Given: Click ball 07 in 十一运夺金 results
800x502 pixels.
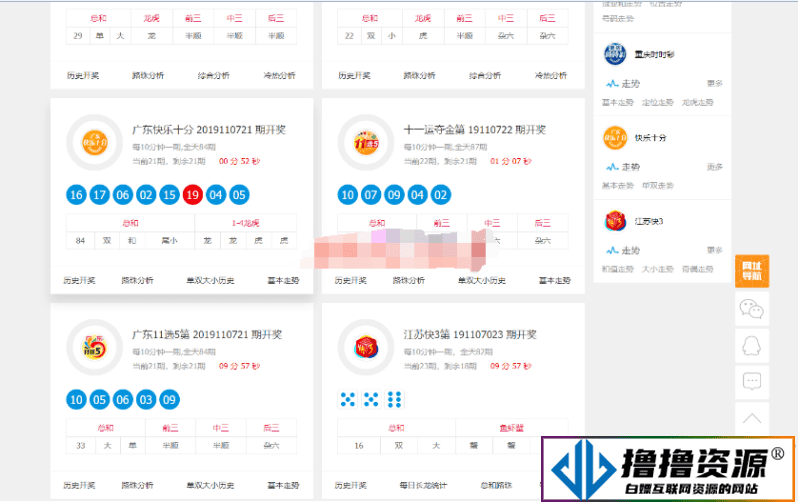Looking at the screenshot, I should tap(371, 195).
